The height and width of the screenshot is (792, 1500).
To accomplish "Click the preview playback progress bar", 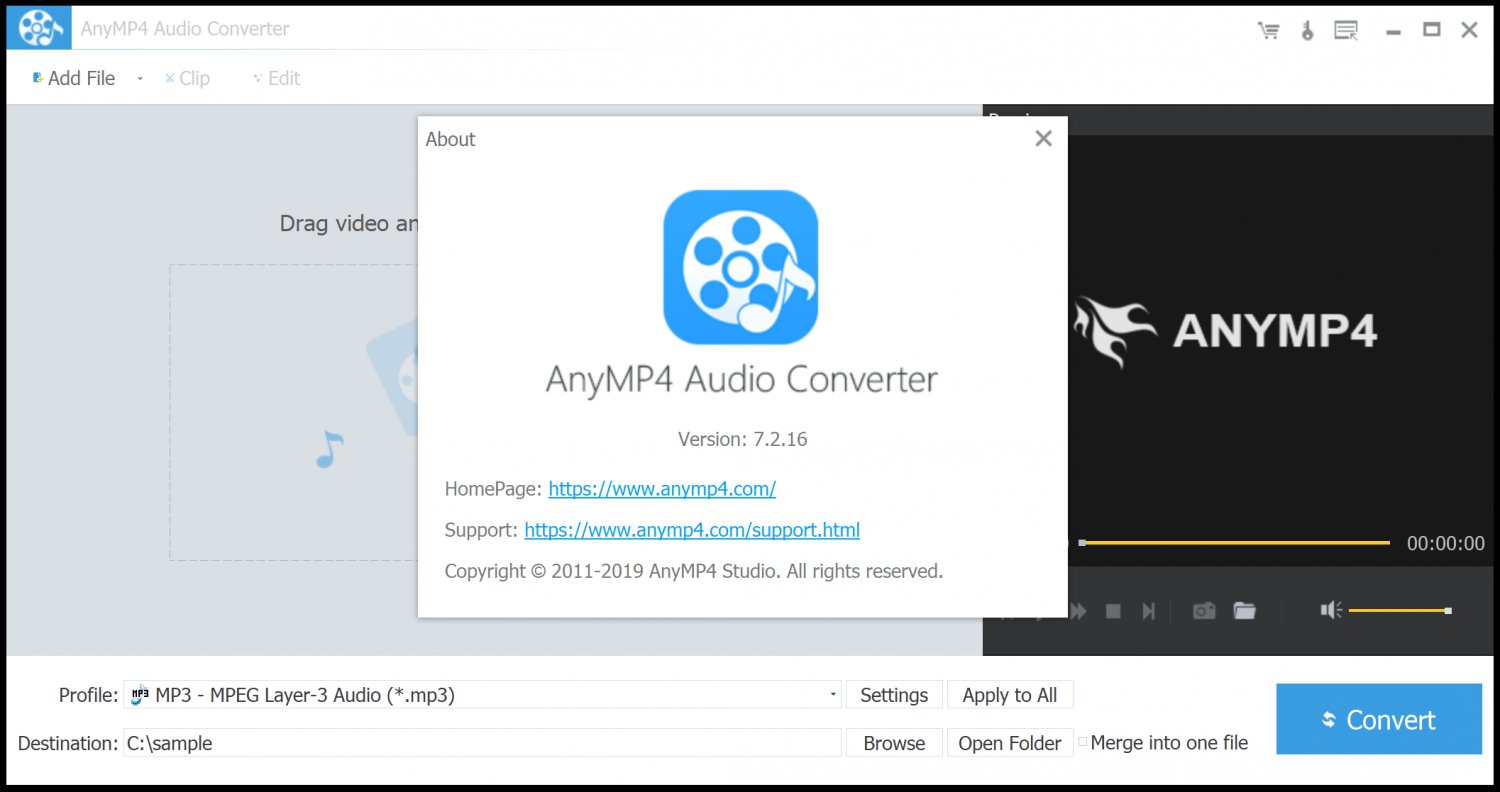I will [1234, 543].
